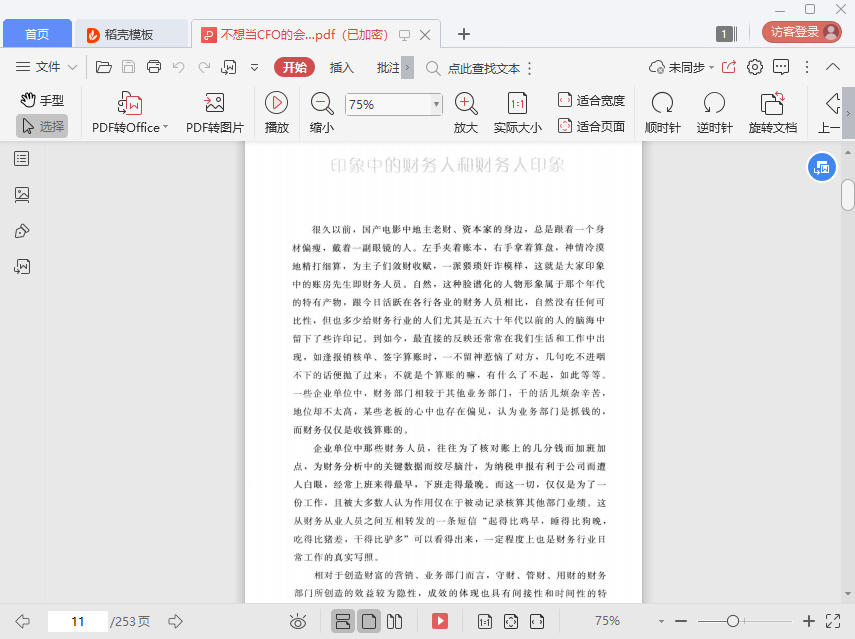Click 缩小 zoom out icon
The width and height of the screenshot is (855, 639).
coord(322,113)
